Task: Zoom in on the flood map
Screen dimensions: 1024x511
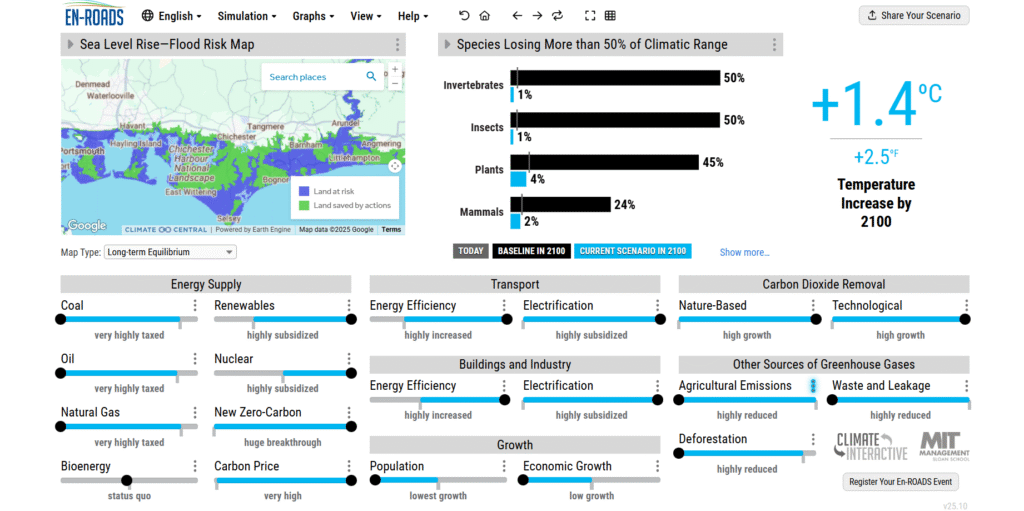Action: 395,70
